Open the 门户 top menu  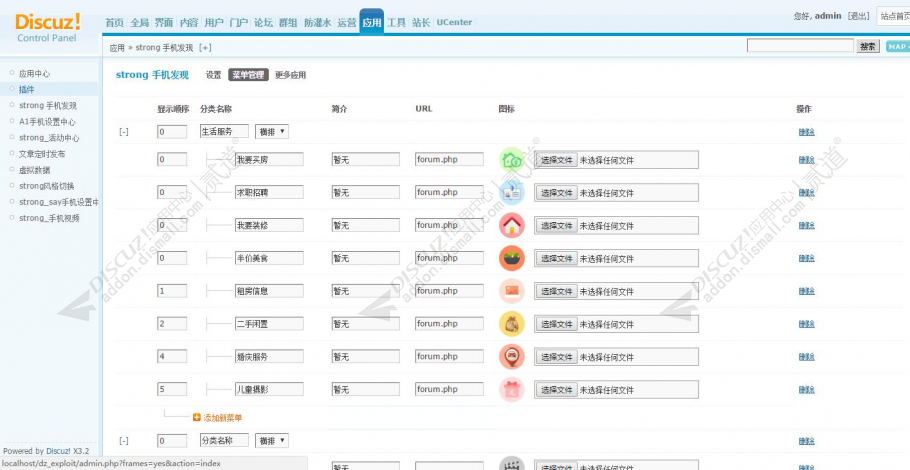[239, 23]
